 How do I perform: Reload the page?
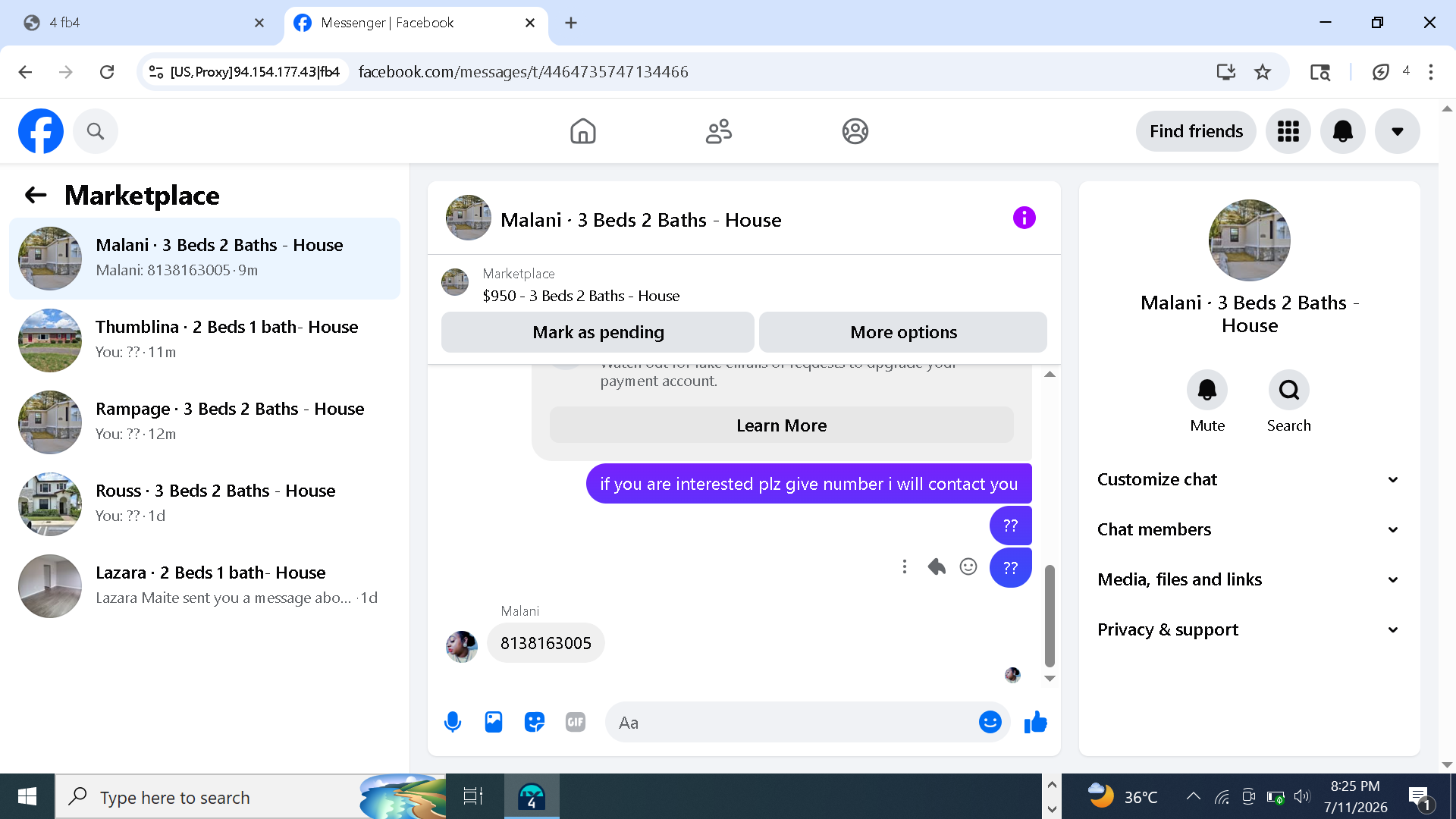pyautogui.click(x=107, y=72)
